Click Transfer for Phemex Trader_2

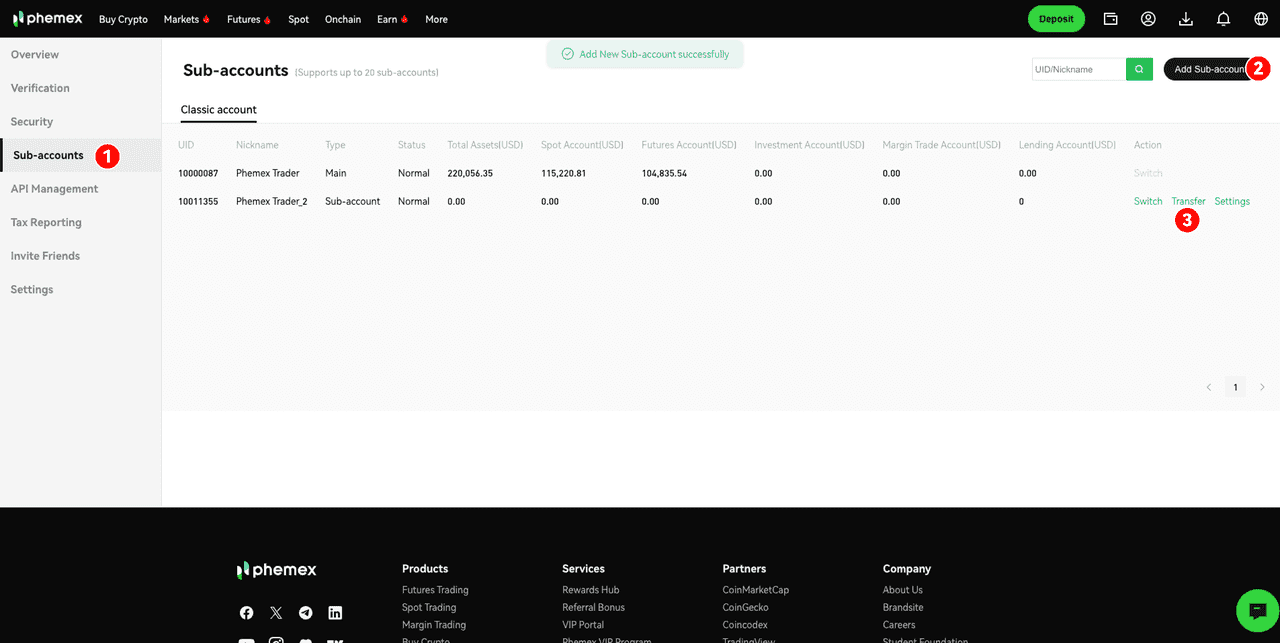coord(1188,201)
